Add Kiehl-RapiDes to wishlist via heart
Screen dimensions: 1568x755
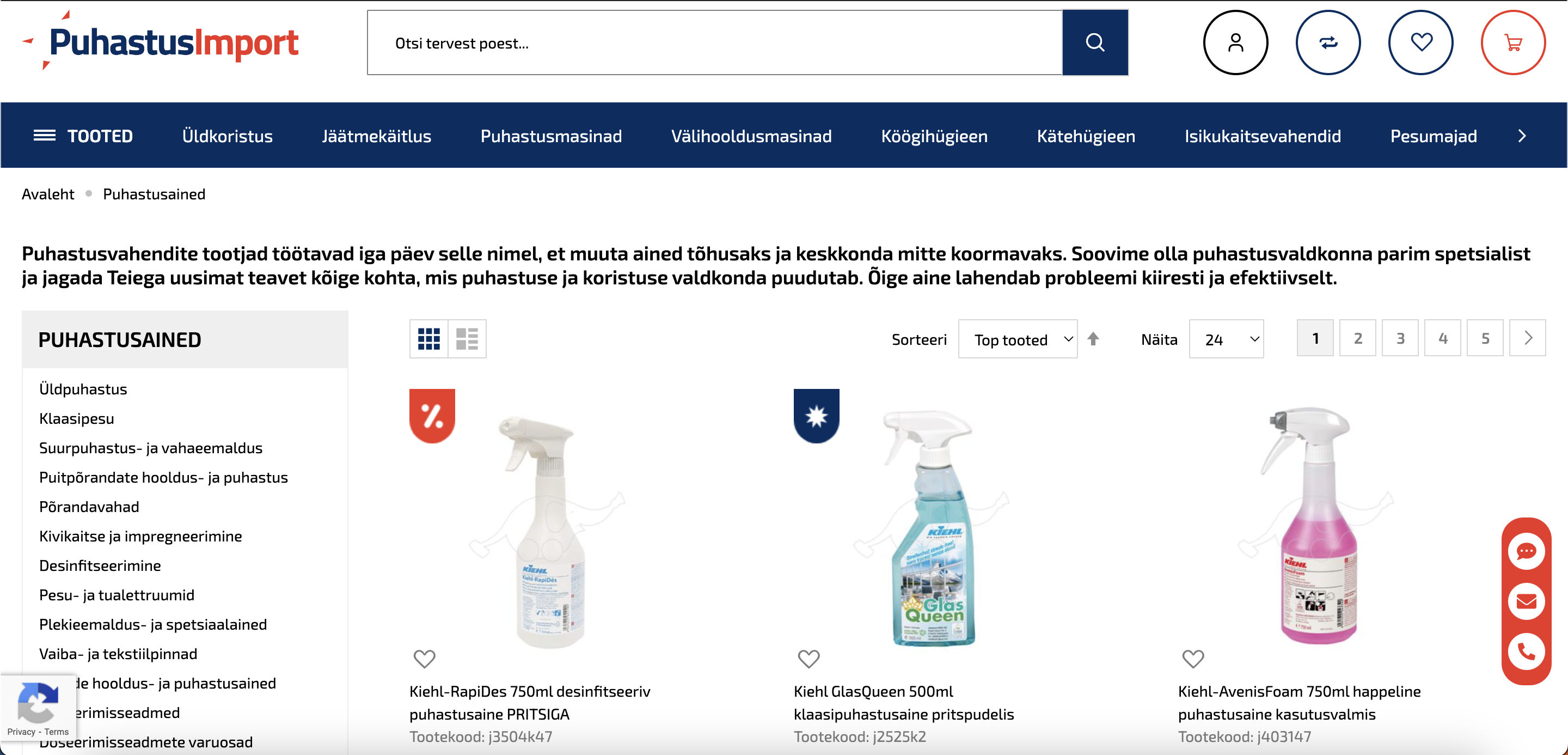pos(424,659)
